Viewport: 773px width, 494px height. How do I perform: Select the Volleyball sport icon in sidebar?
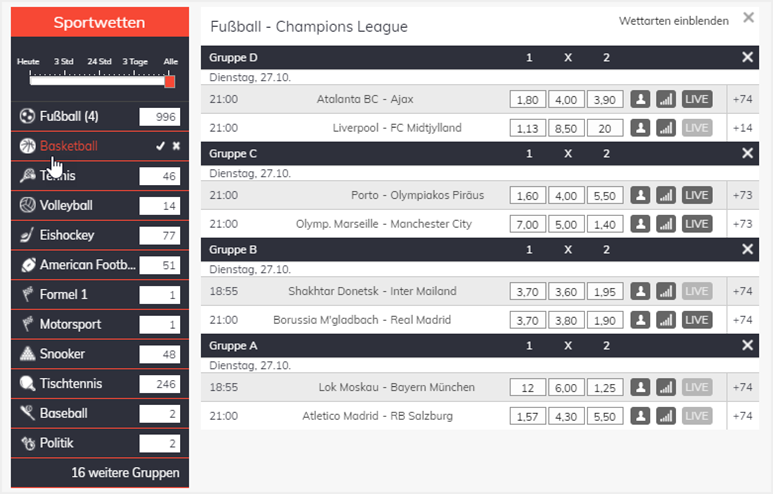27,205
